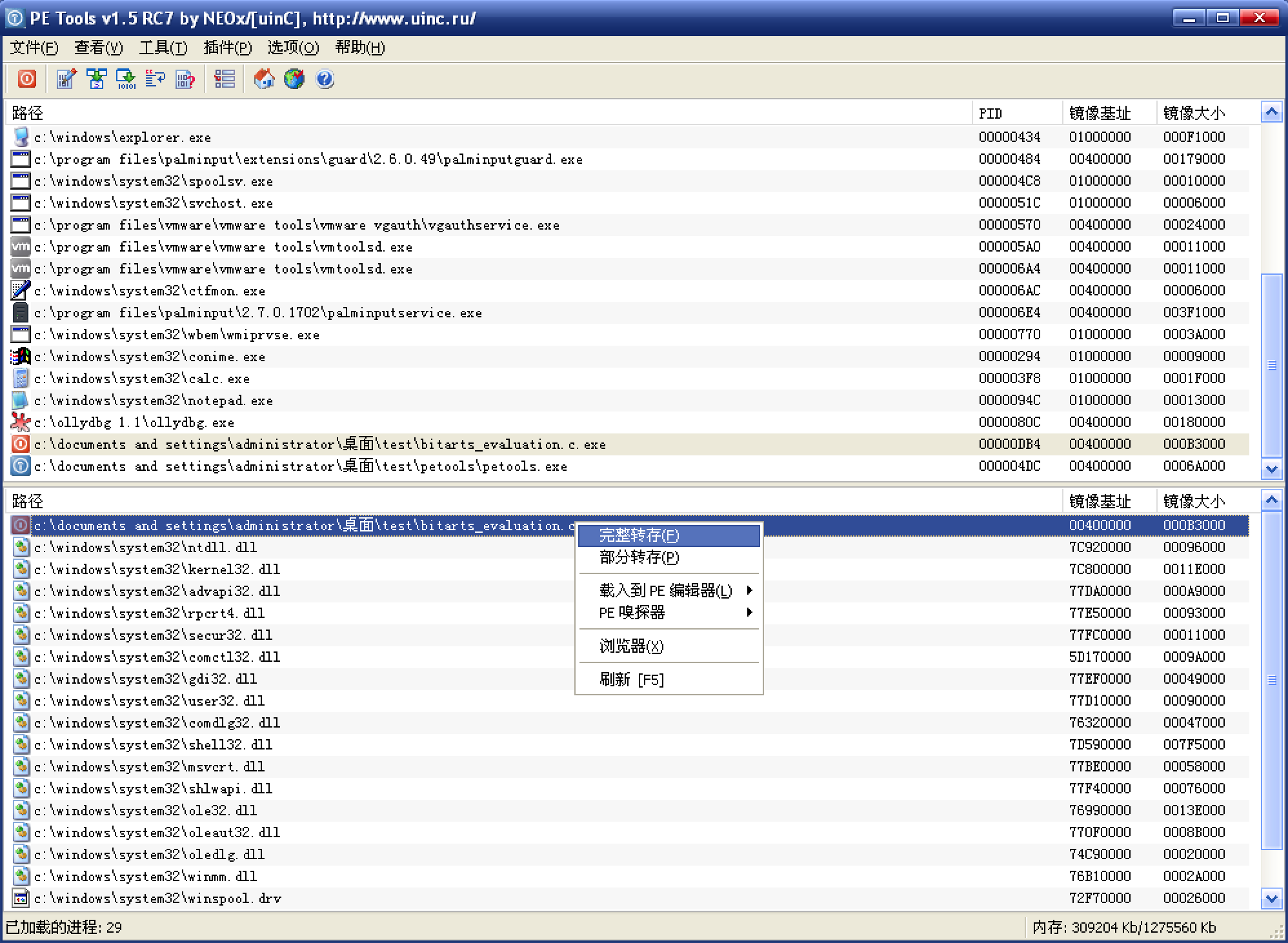This screenshot has height=943, width=1288.
Task: Click the globe update-check icon
Action: click(294, 79)
